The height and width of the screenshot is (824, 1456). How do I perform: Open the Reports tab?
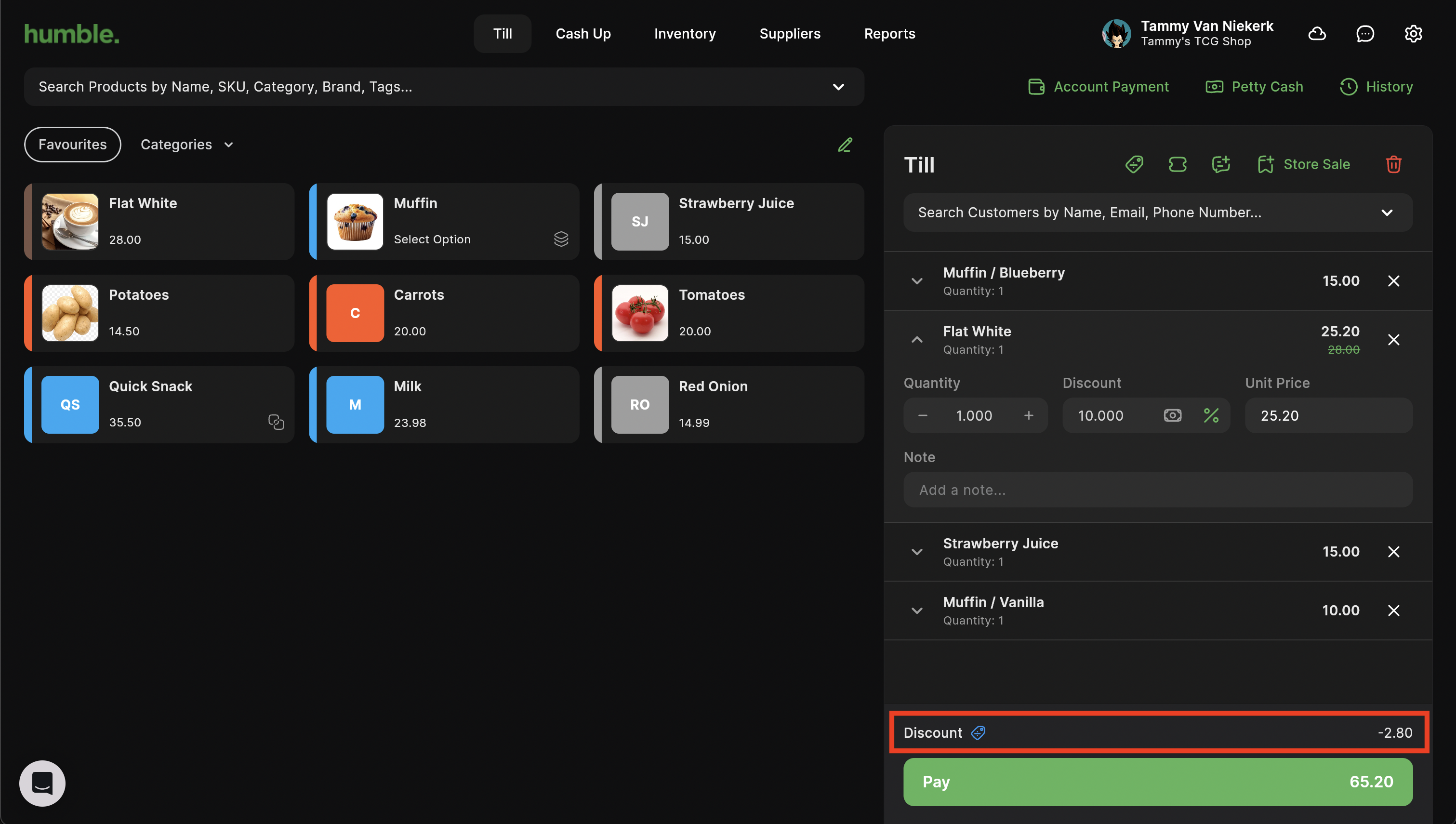coord(889,34)
